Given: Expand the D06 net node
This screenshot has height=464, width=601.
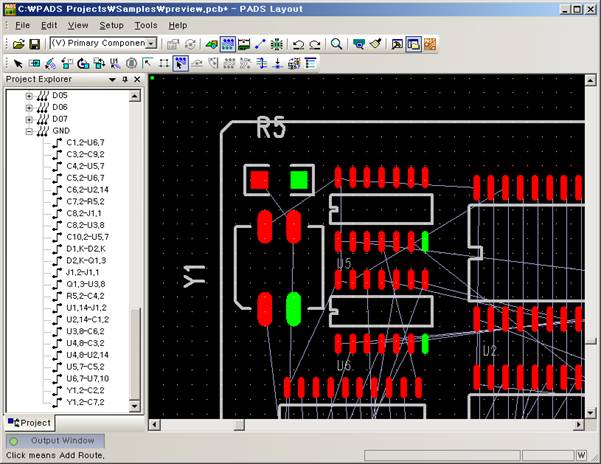Looking at the screenshot, I should pos(29,108).
